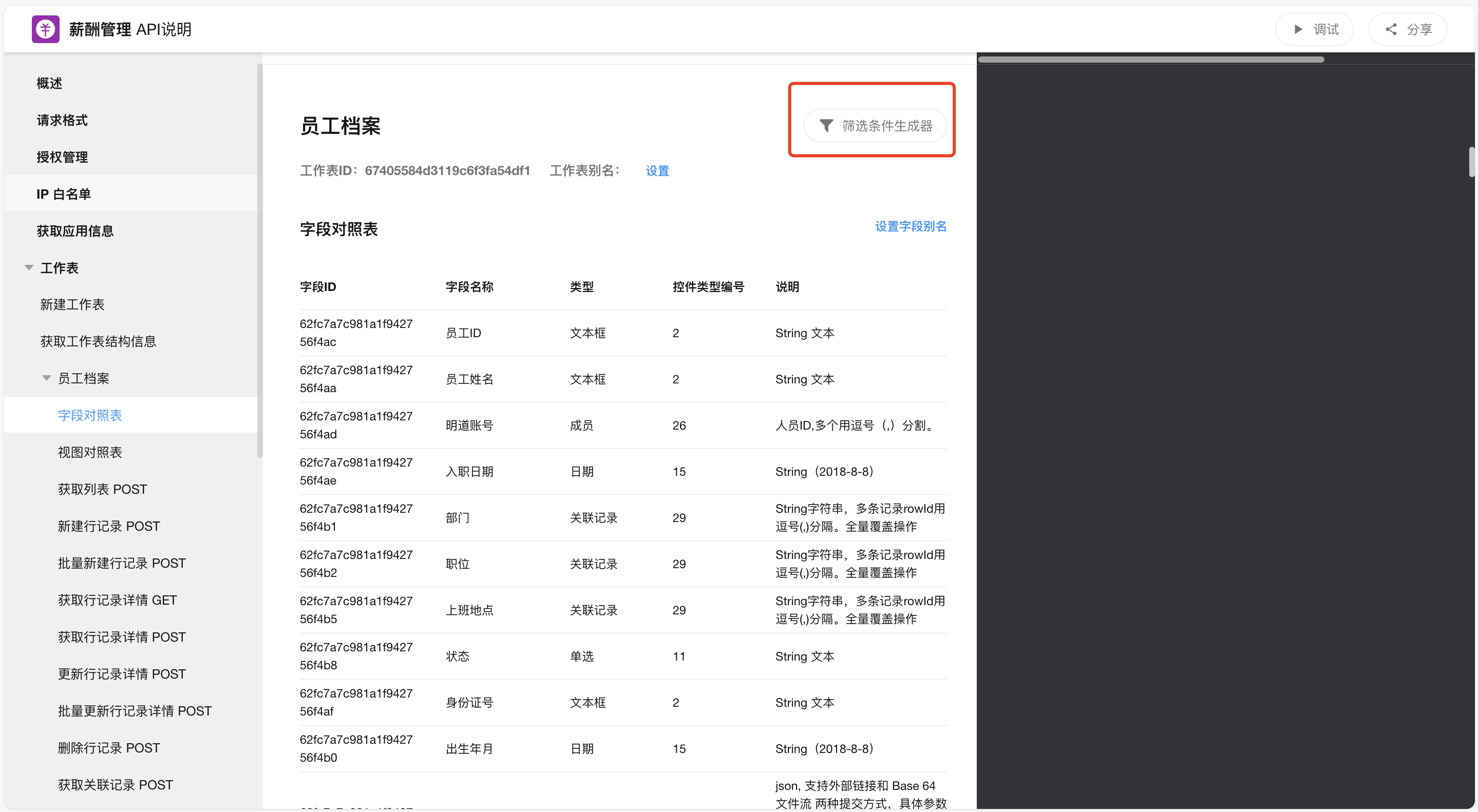Click the 单选 type cell
This screenshot has height=812, width=1478.
581,656
